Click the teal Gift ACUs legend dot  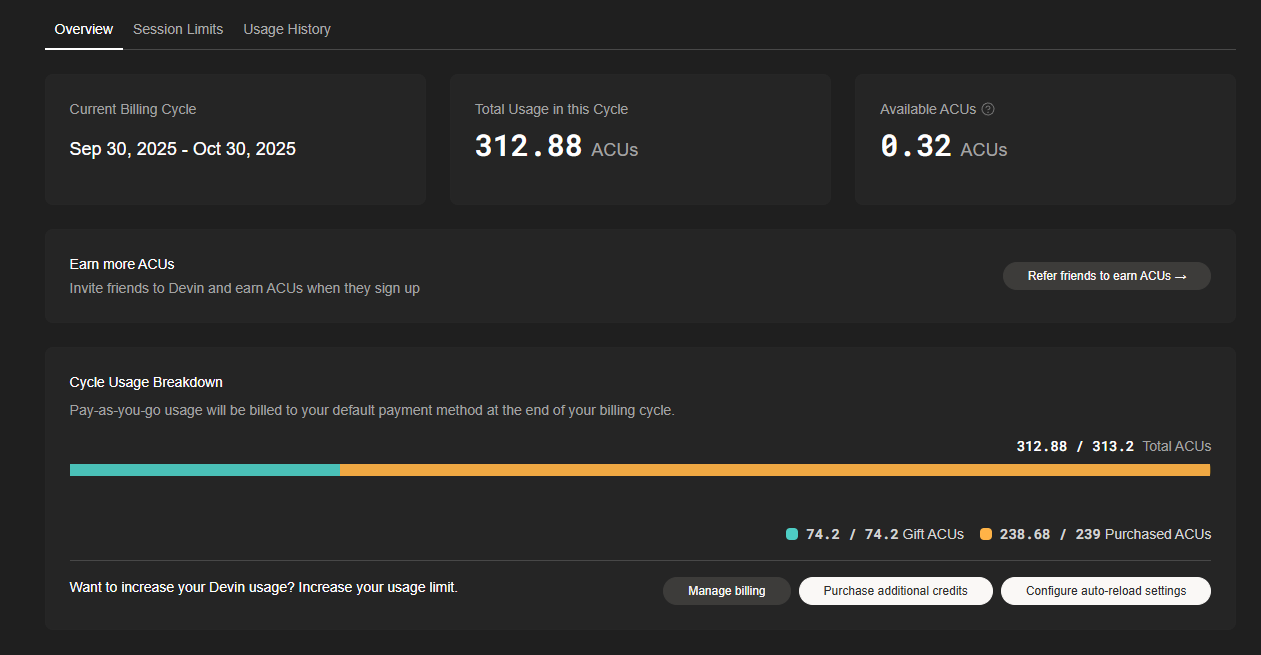point(792,534)
